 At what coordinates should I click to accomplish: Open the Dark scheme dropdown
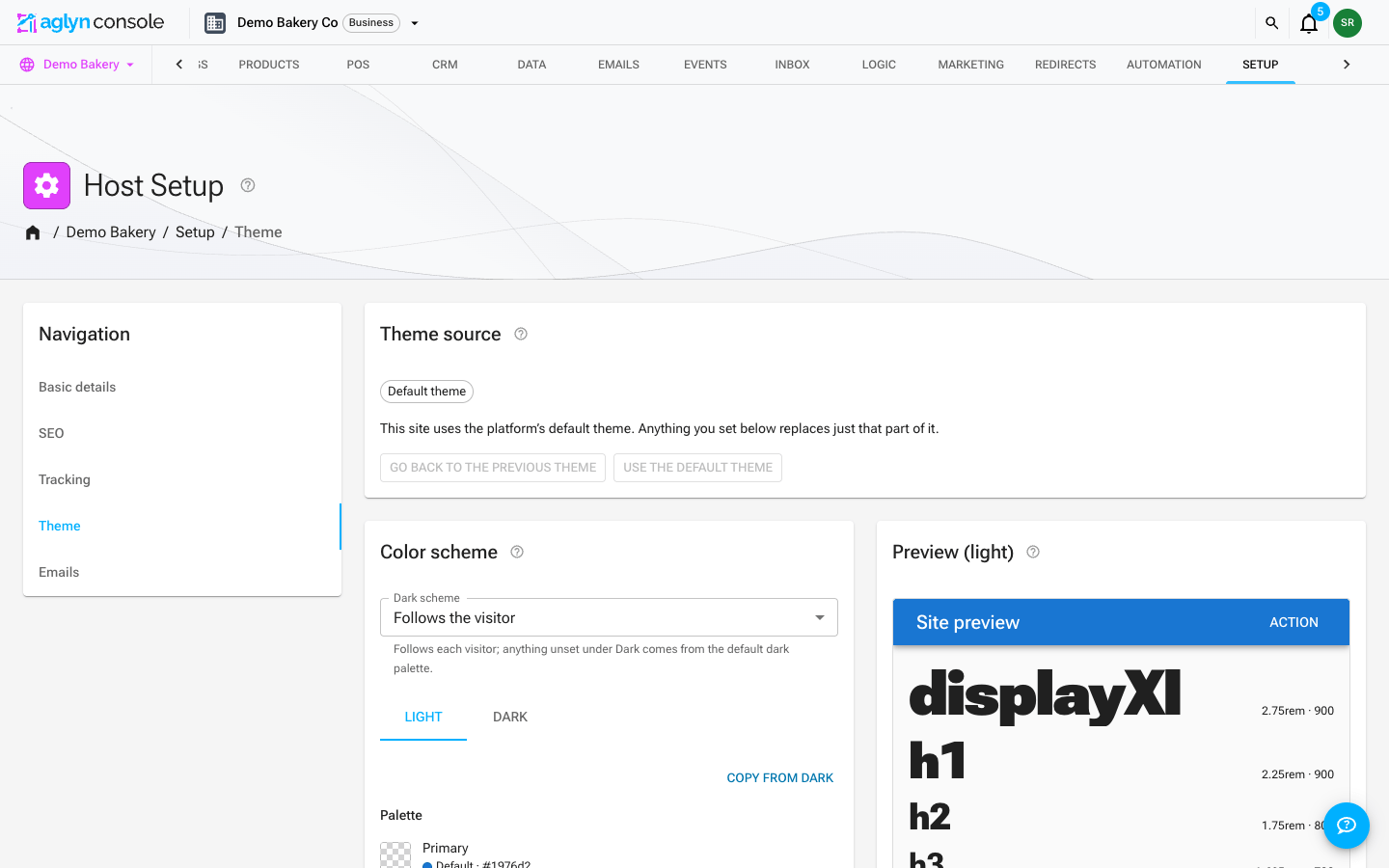tap(609, 617)
